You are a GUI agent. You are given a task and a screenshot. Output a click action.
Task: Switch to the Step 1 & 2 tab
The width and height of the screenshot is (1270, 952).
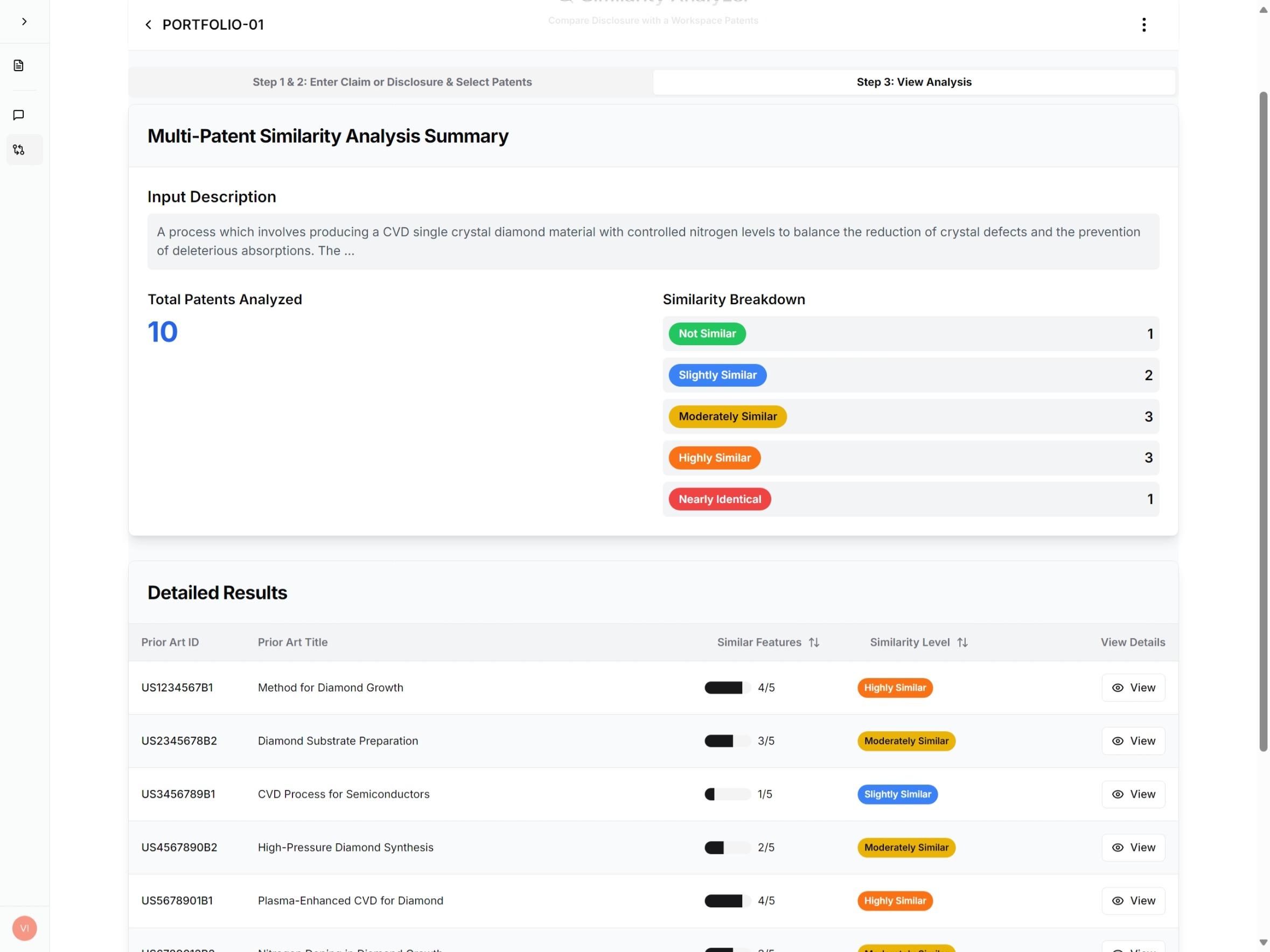pos(392,82)
